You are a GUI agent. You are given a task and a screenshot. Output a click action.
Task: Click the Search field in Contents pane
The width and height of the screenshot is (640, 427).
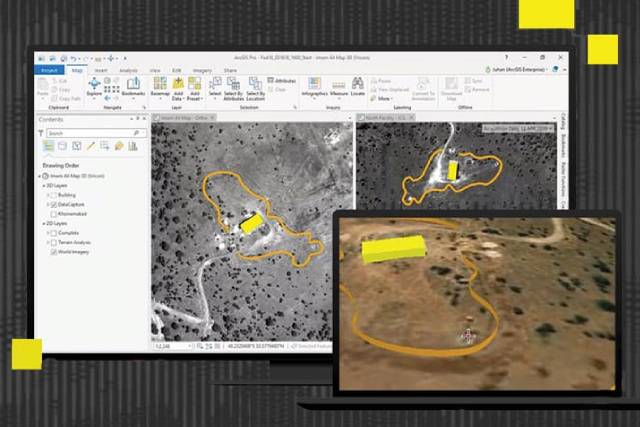[96, 133]
